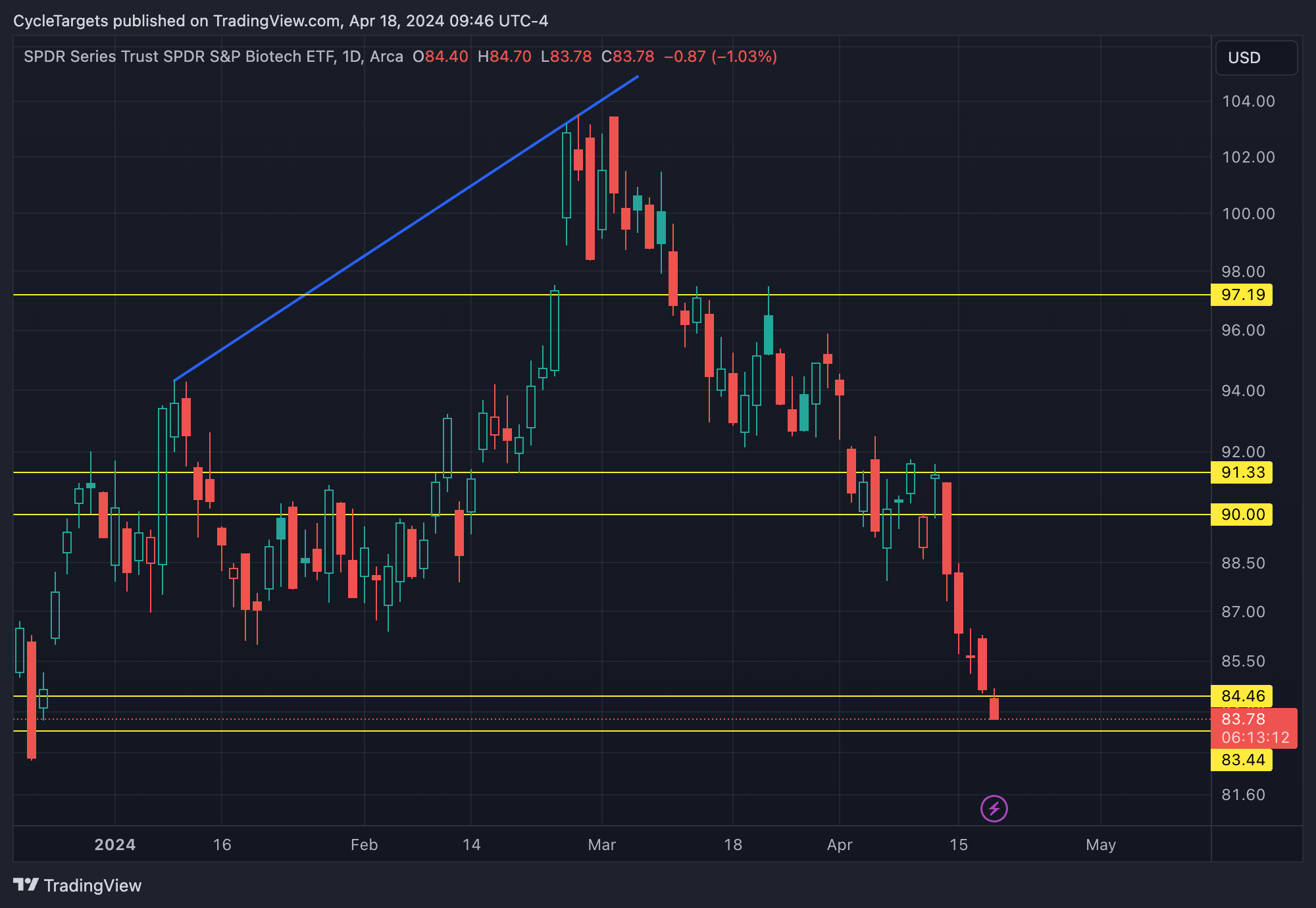This screenshot has height=908, width=1316.
Task: Click the low value L83.78
Action: (x=566, y=57)
